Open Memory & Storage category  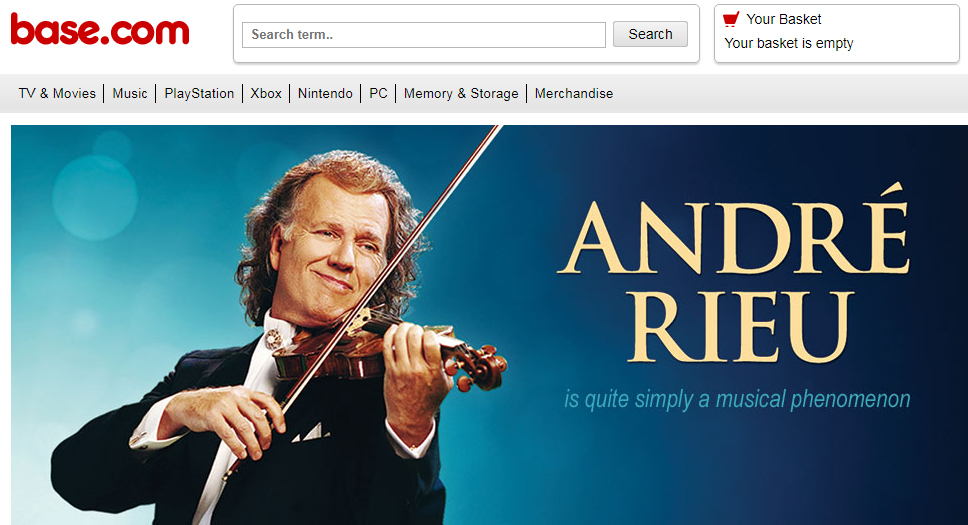point(461,93)
